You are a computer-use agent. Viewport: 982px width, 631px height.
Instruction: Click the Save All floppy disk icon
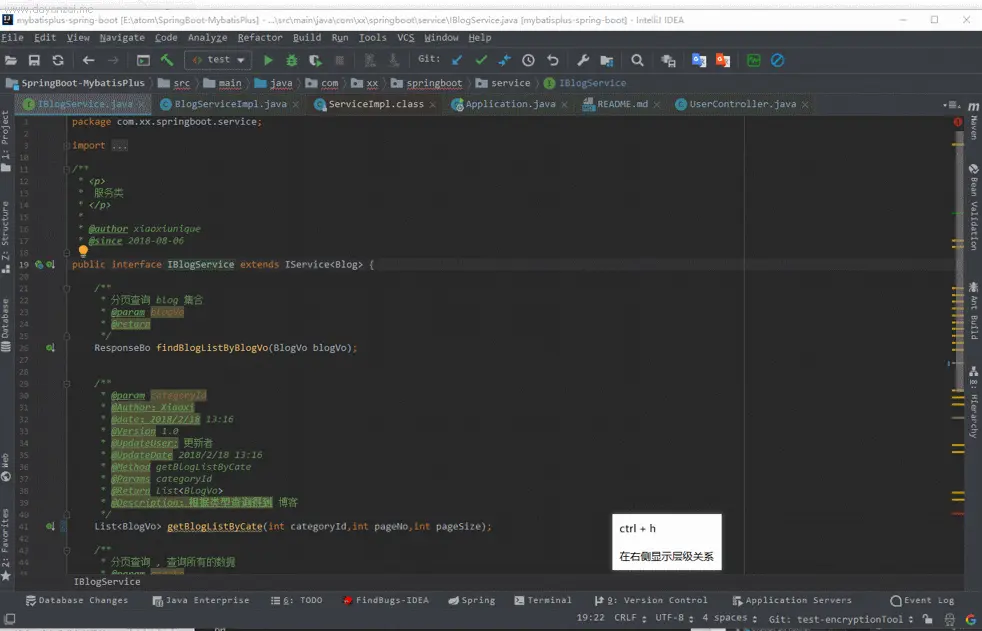coord(34,60)
